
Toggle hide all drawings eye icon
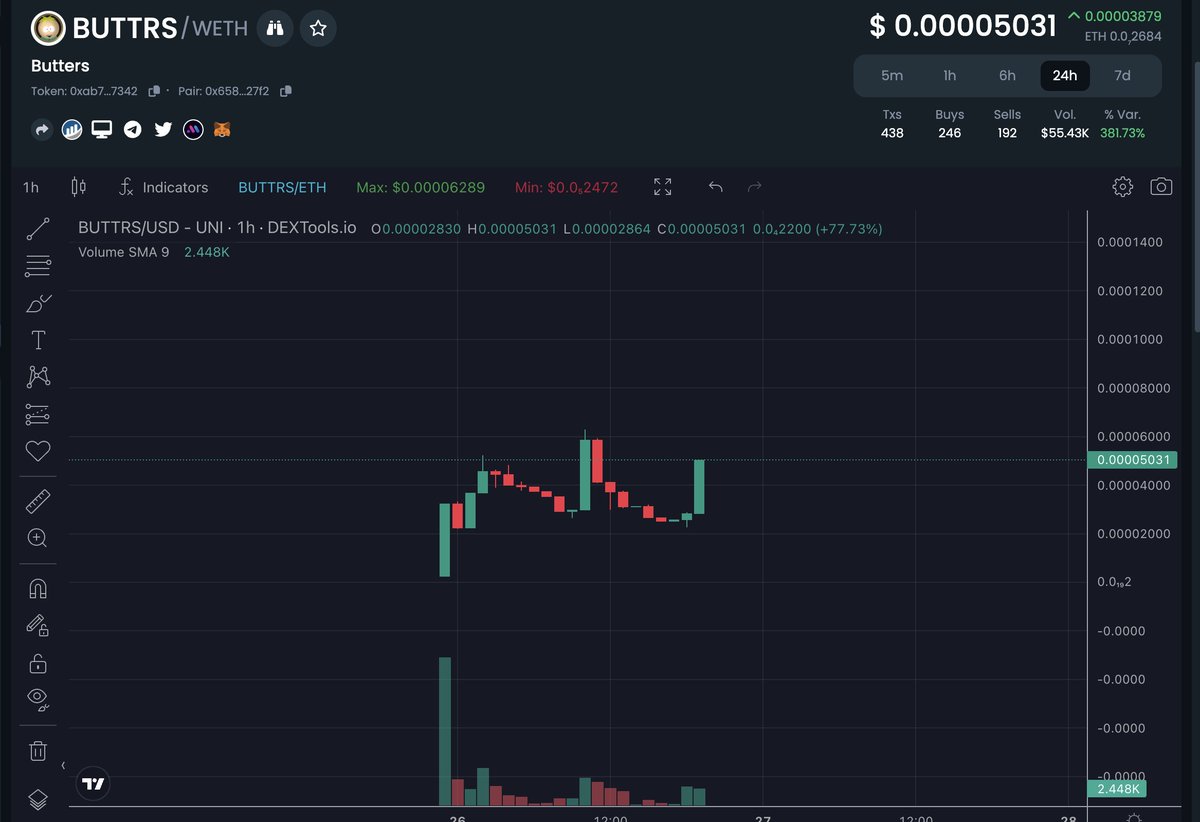pos(38,699)
